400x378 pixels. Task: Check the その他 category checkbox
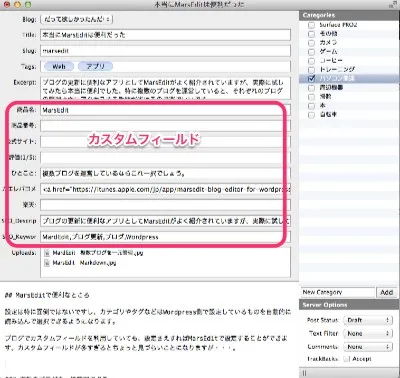pyautogui.click(x=311, y=34)
